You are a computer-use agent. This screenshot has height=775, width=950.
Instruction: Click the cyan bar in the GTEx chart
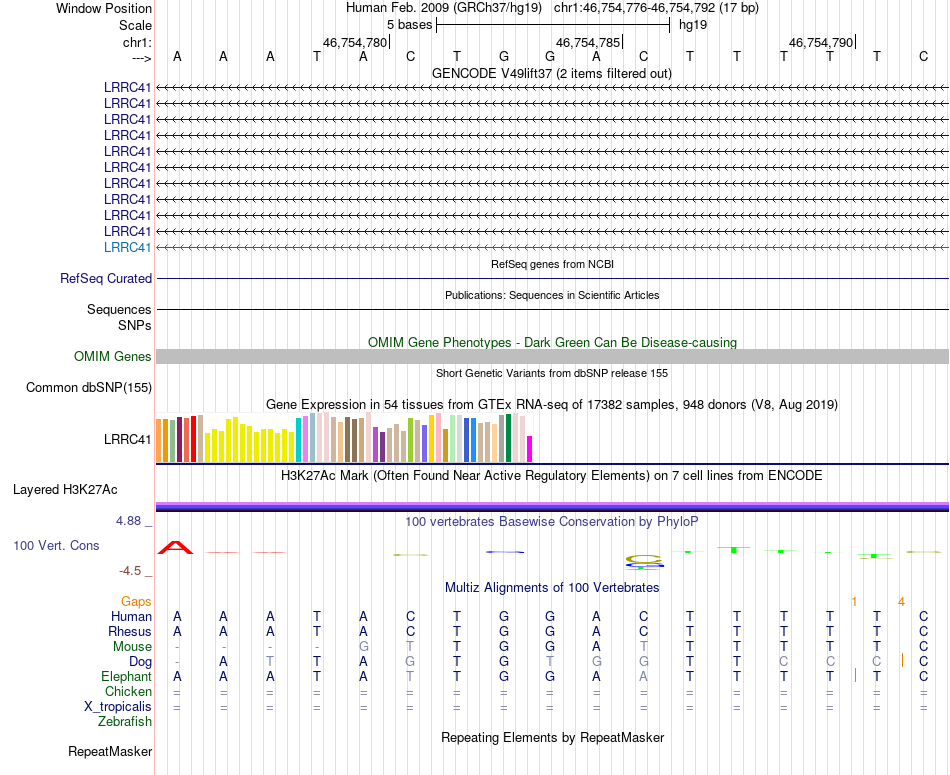[298, 440]
